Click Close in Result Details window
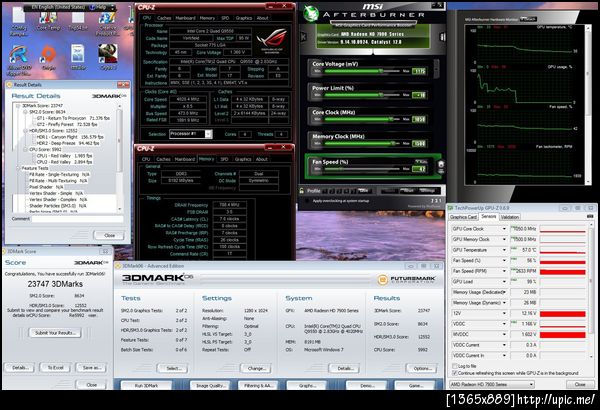600x410 pixels. click(x=109, y=235)
